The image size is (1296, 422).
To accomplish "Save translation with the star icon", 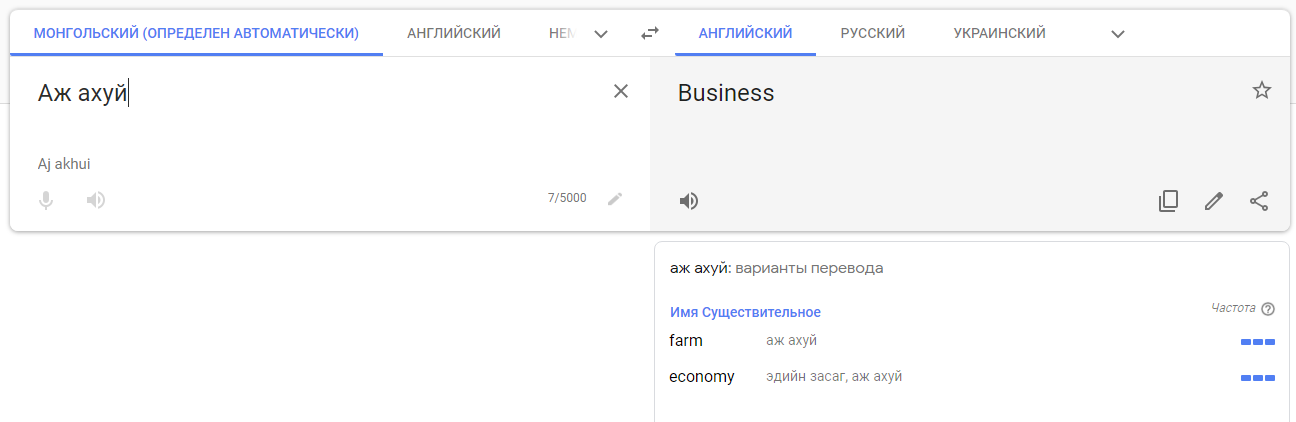I will tap(1262, 91).
